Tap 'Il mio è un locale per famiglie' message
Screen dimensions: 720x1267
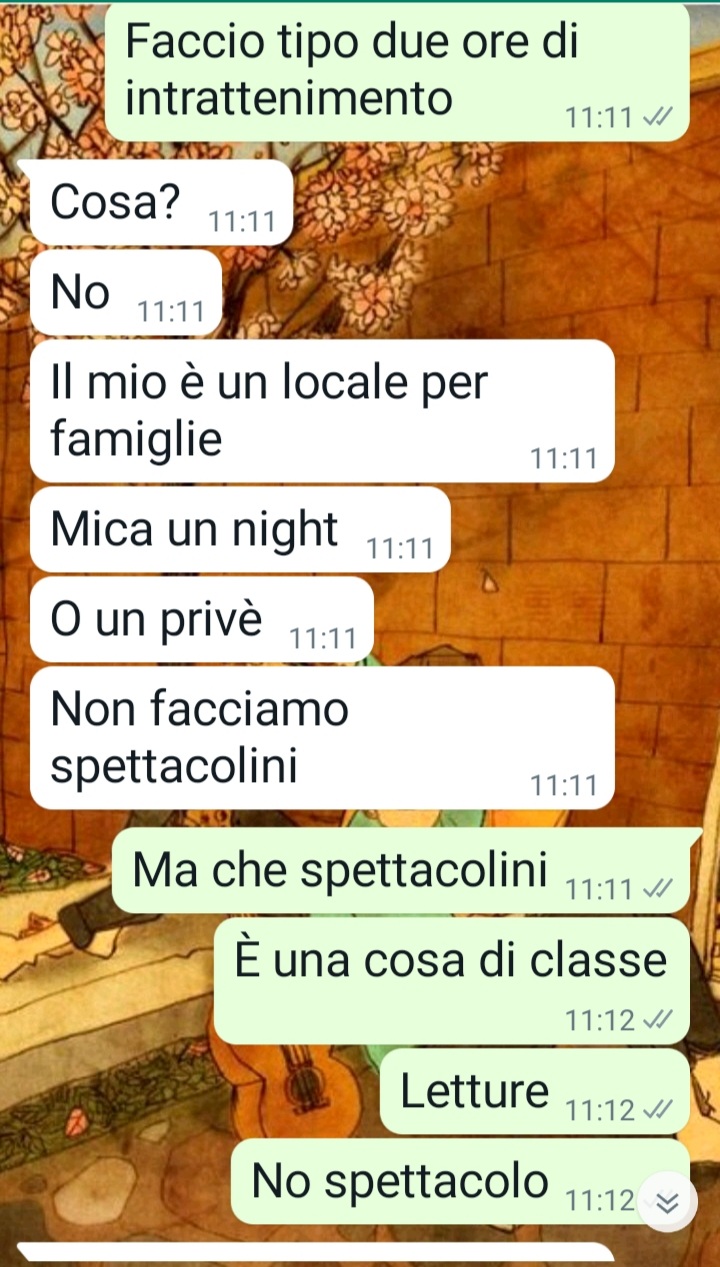tap(322, 411)
